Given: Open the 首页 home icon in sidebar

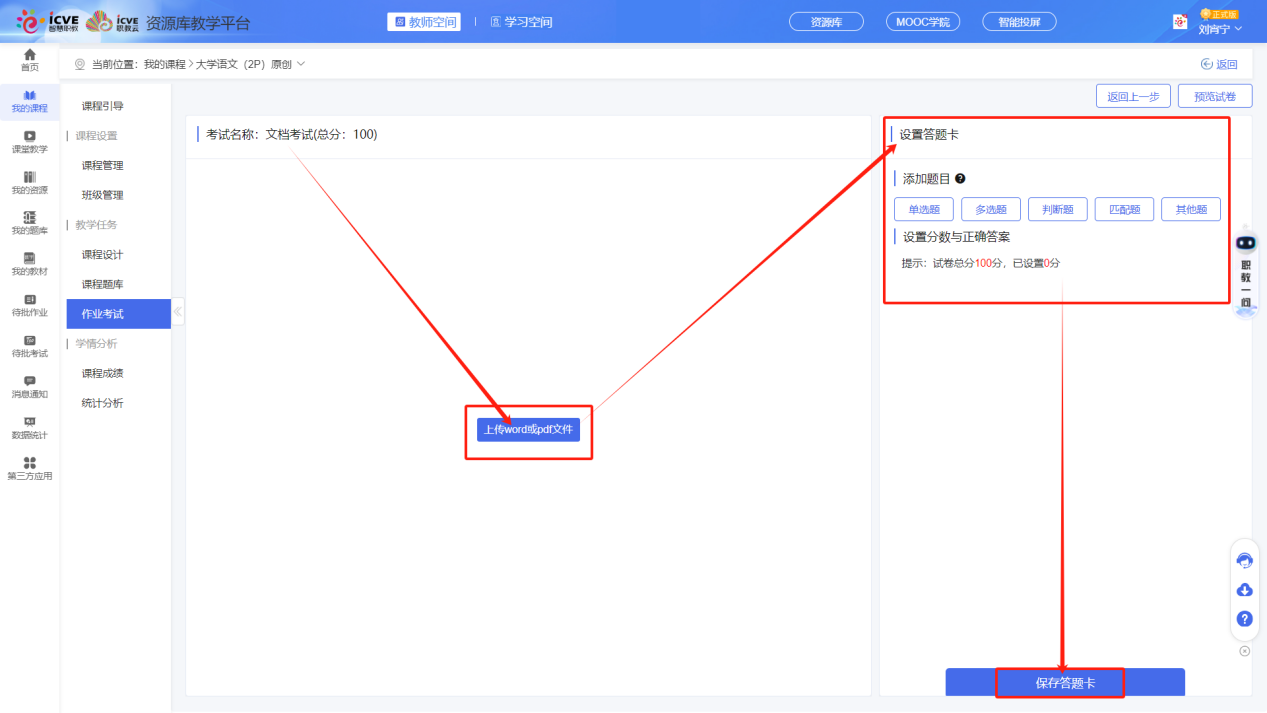Looking at the screenshot, I should (x=29, y=60).
